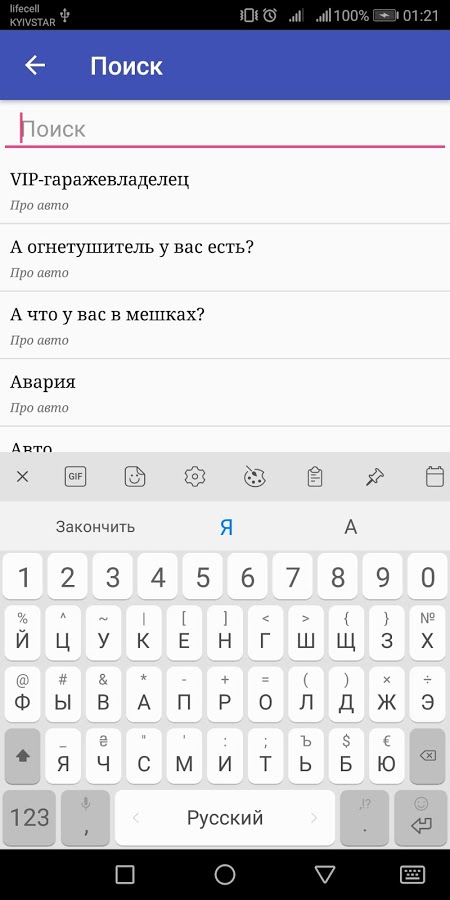Switch to 123 symbols keyboard

(29, 818)
